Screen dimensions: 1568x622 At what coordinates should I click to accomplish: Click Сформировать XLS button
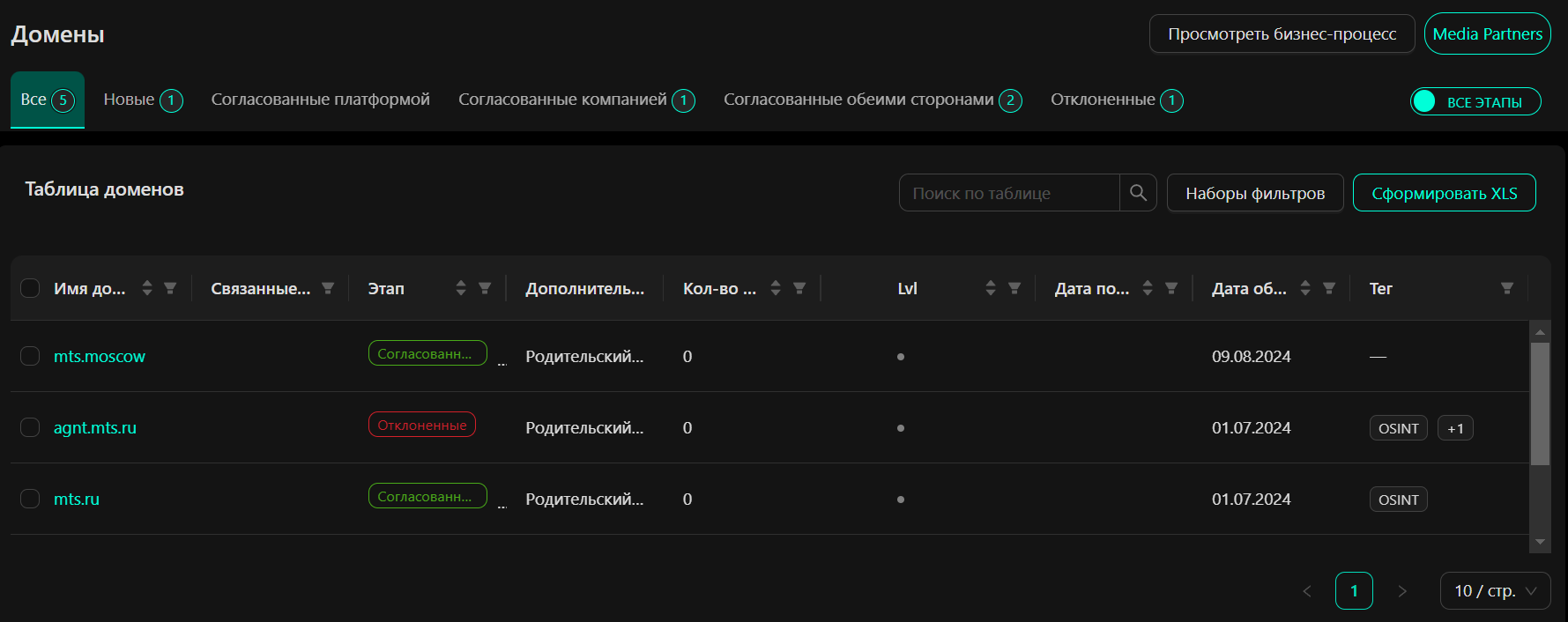pos(1444,193)
